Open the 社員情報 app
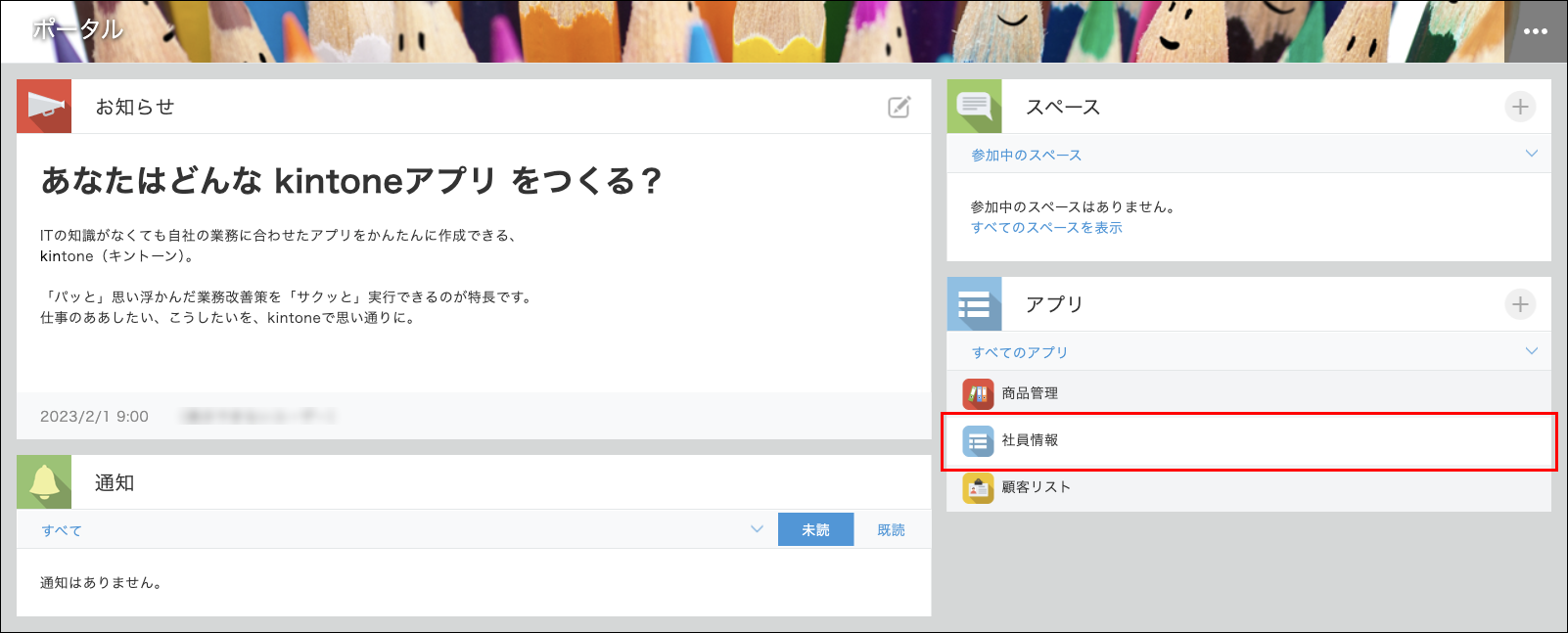 click(x=1030, y=440)
